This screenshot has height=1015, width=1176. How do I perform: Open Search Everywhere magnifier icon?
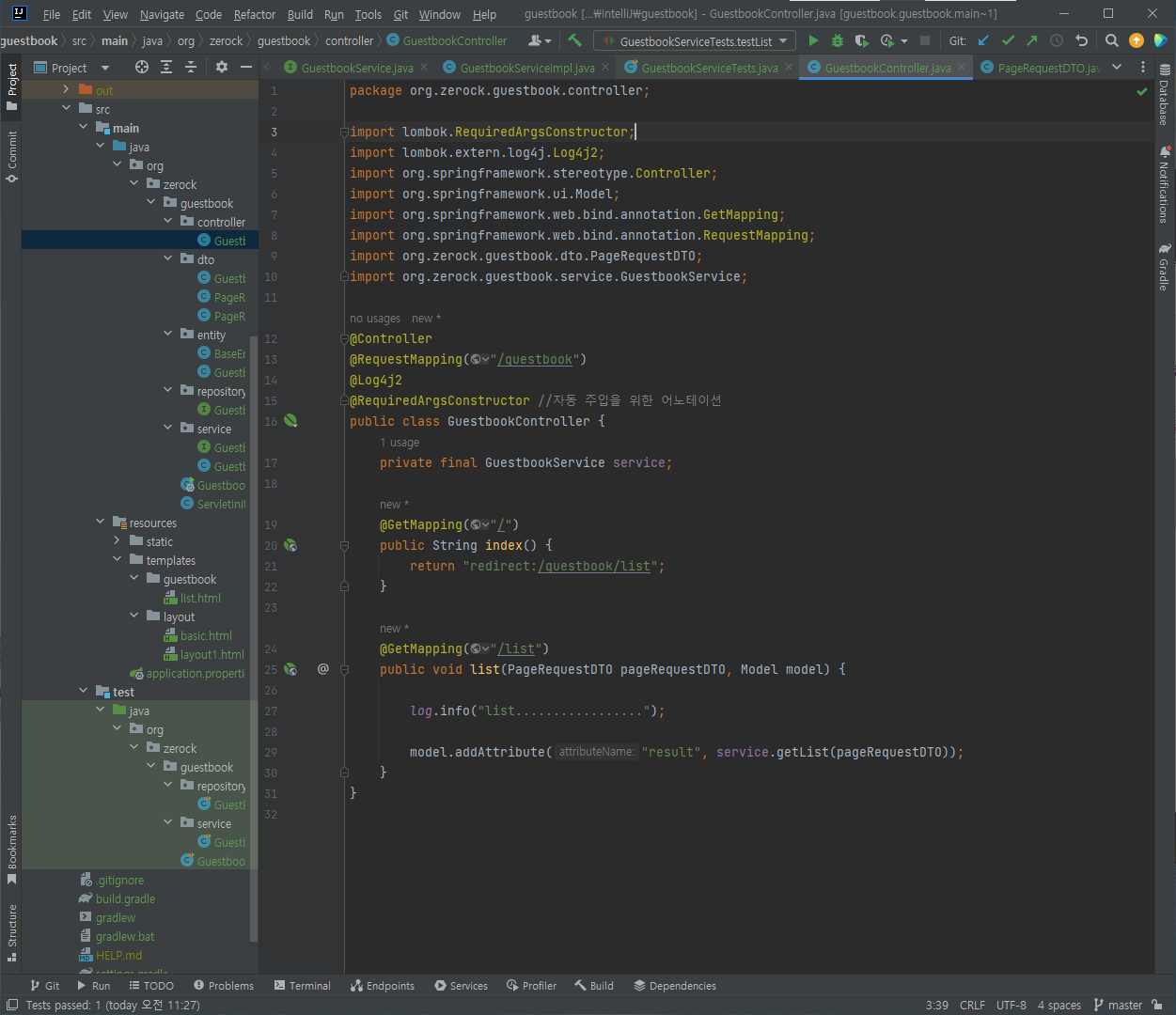pos(1112,40)
